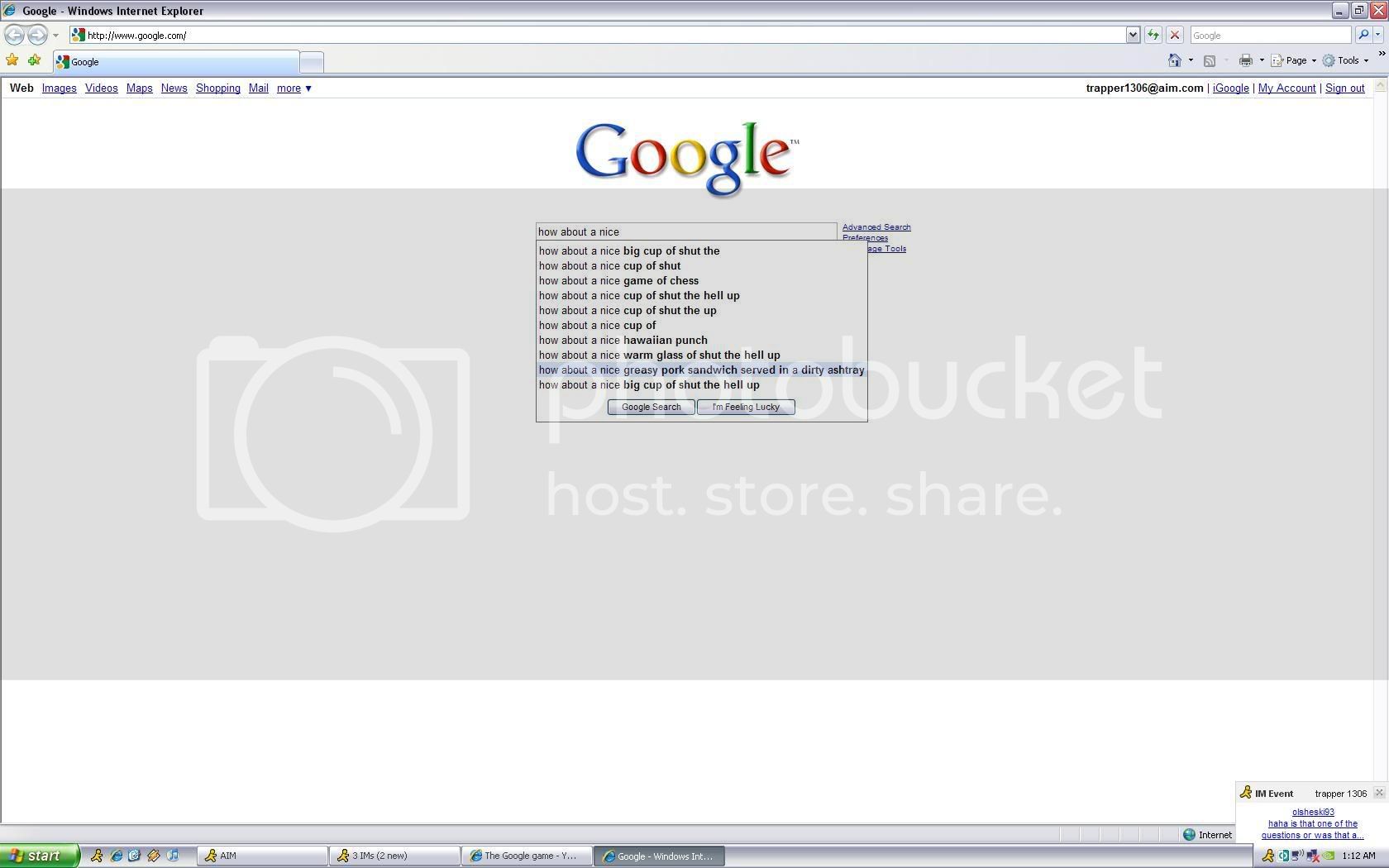The width and height of the screenshot is (1389, 868).
Task: Open the Mail link
Action: click(258, 88)
